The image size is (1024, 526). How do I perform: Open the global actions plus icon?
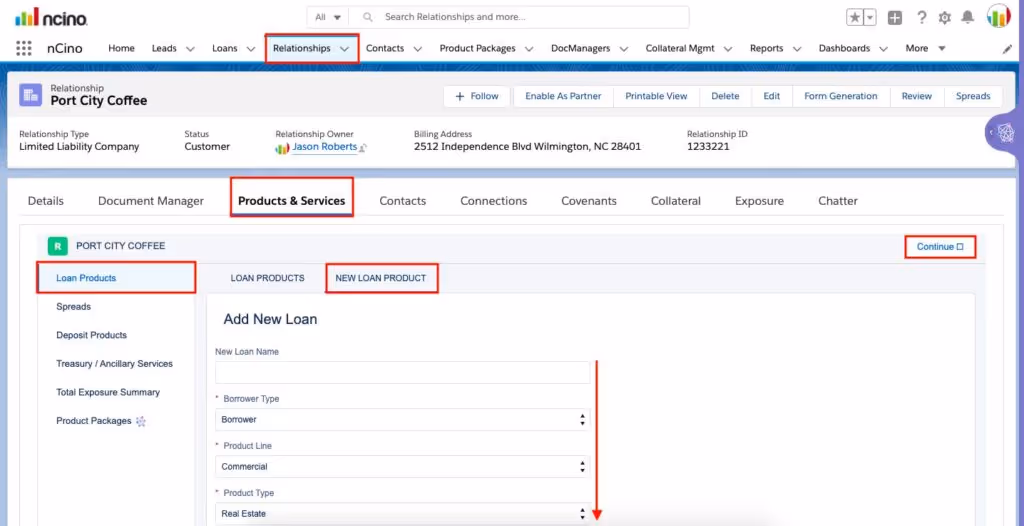(x=895, y=18)
